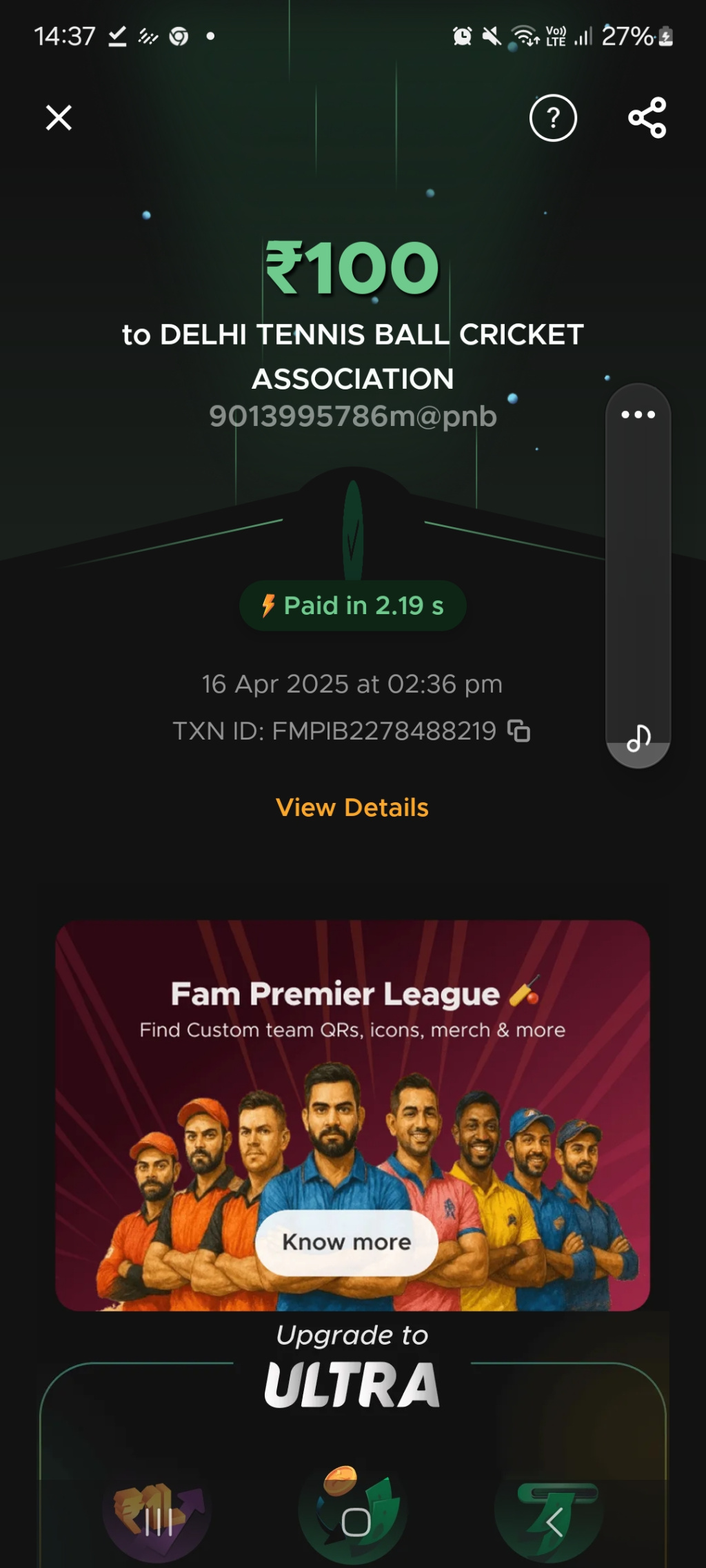706x1568 pixels.
Task: Tap the alarm icon in status bar
Action: pos(462,36)
